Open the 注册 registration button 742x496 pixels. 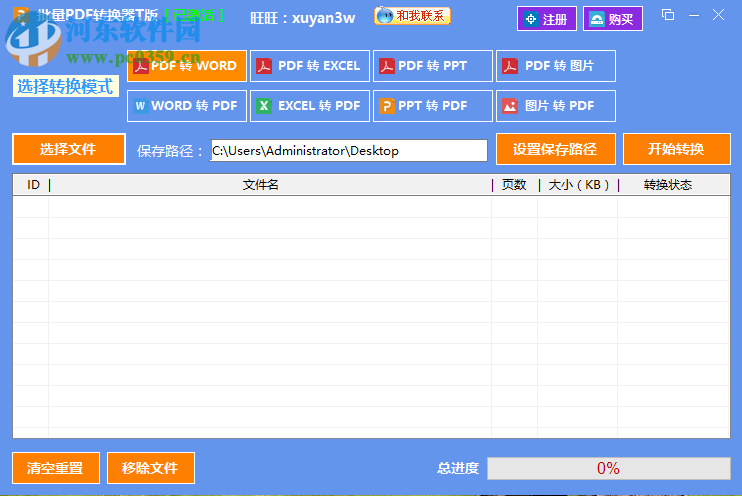pyautogui.click(x=547, y=19)
